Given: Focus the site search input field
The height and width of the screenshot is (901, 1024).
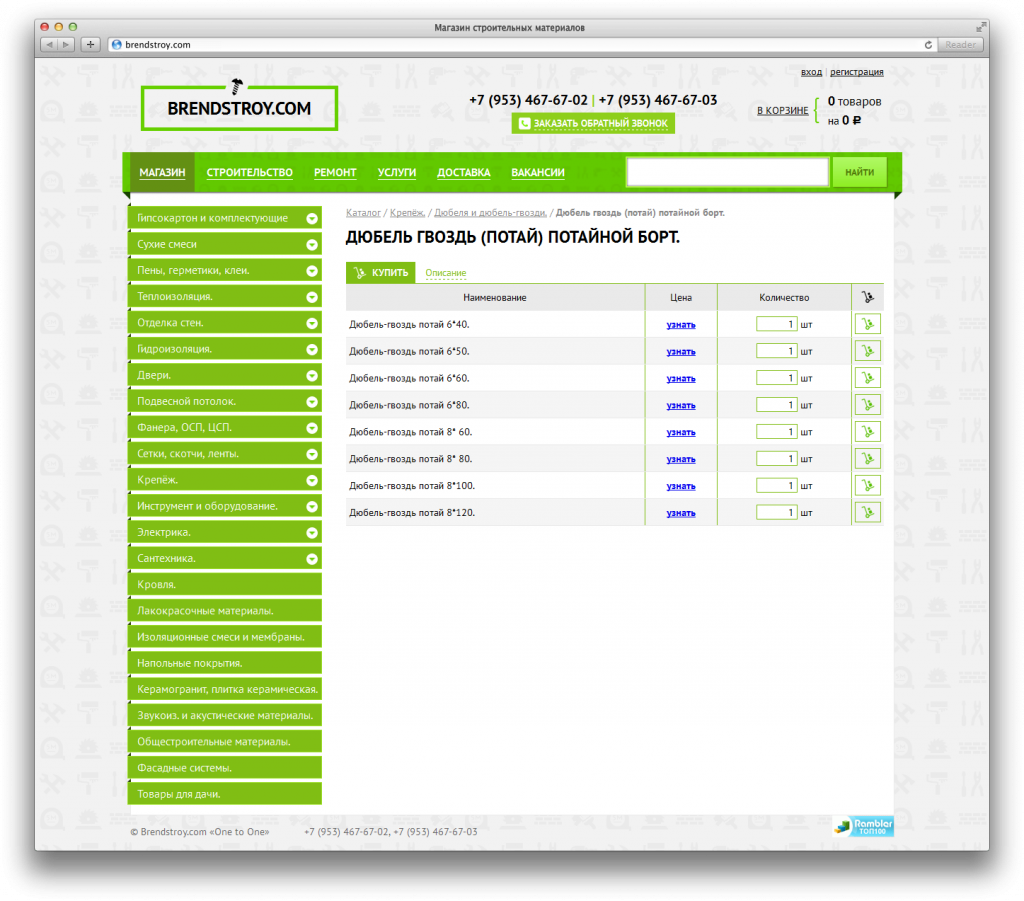Looking at the screenshot, I should [x=728, y=172].
